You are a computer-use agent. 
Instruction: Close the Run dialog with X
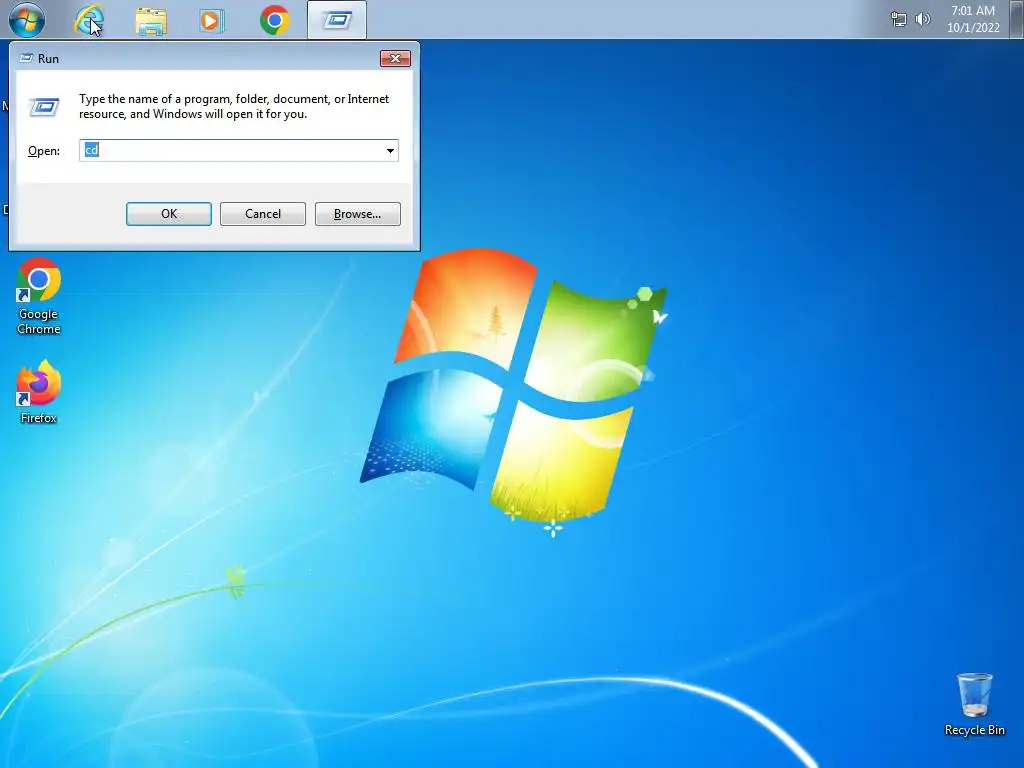[x=395, y=58]
